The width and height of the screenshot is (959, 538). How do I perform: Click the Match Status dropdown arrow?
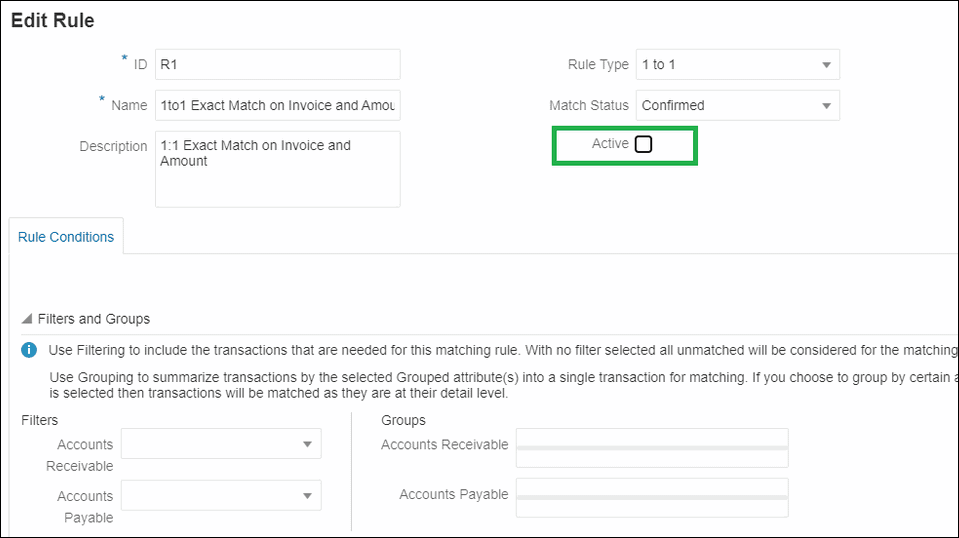[826, 105]
